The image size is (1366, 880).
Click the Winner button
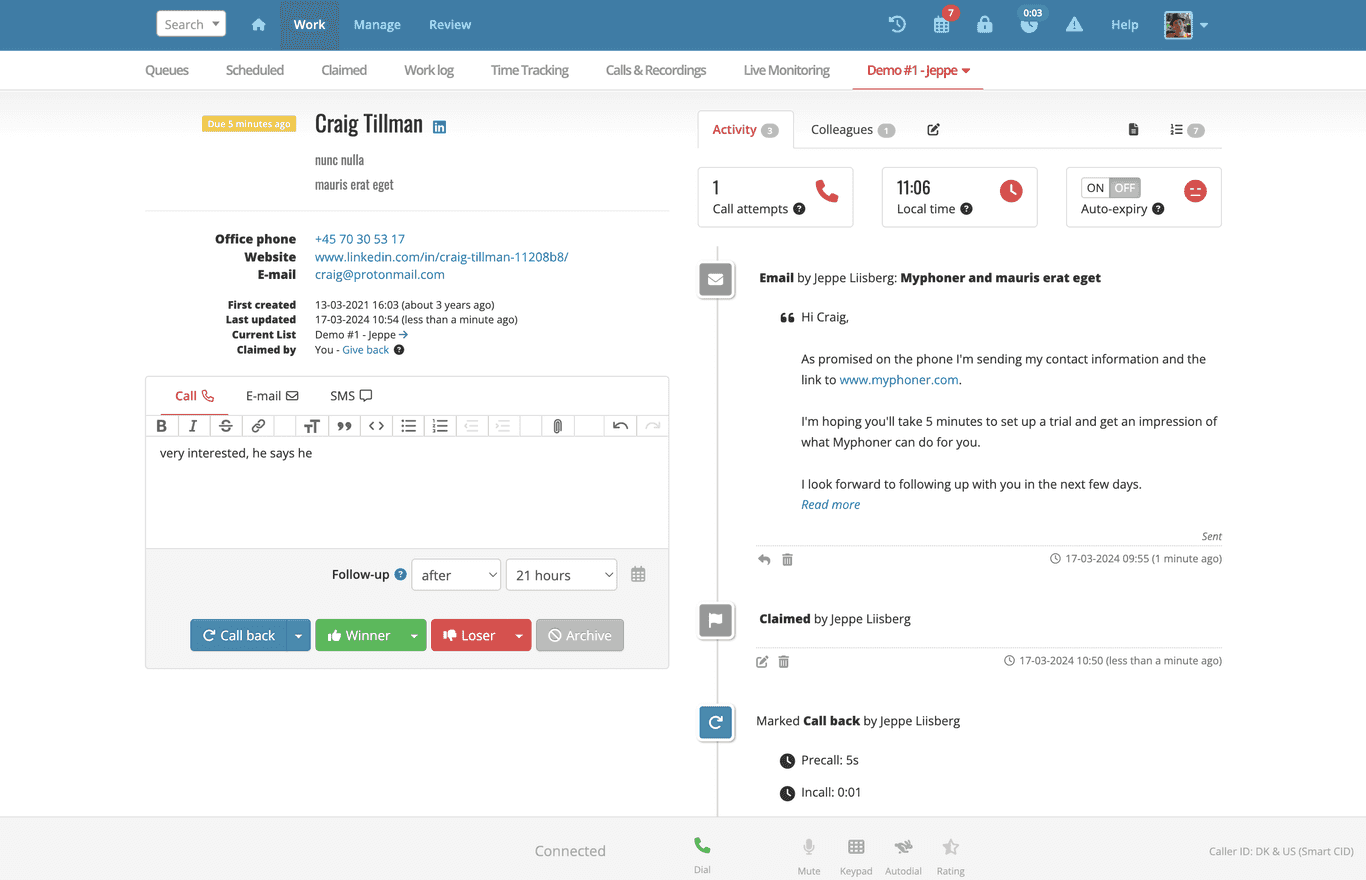click(358, 636)
